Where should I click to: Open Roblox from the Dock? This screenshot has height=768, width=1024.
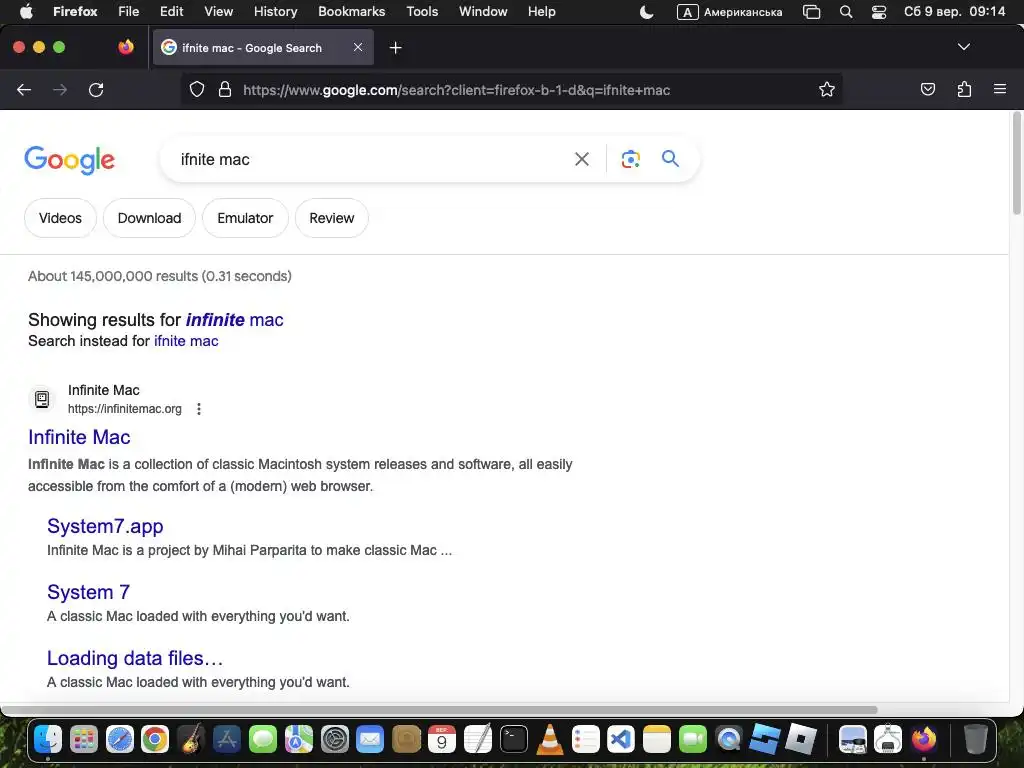pos(801,739)
